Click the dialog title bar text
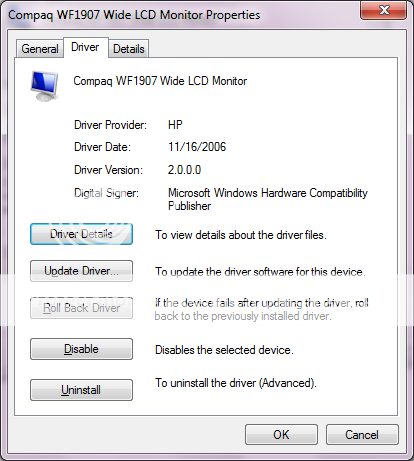This screenshot has width=414, height=461. click(134, 15)
